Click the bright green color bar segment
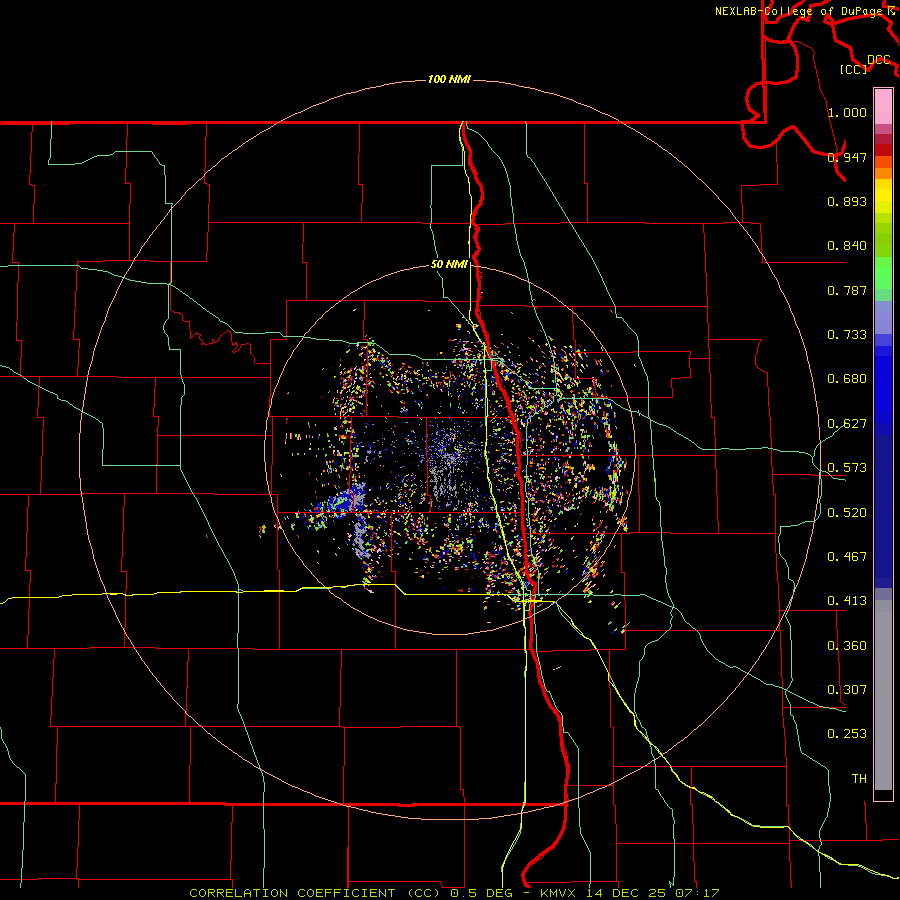 tap(883, 273)
